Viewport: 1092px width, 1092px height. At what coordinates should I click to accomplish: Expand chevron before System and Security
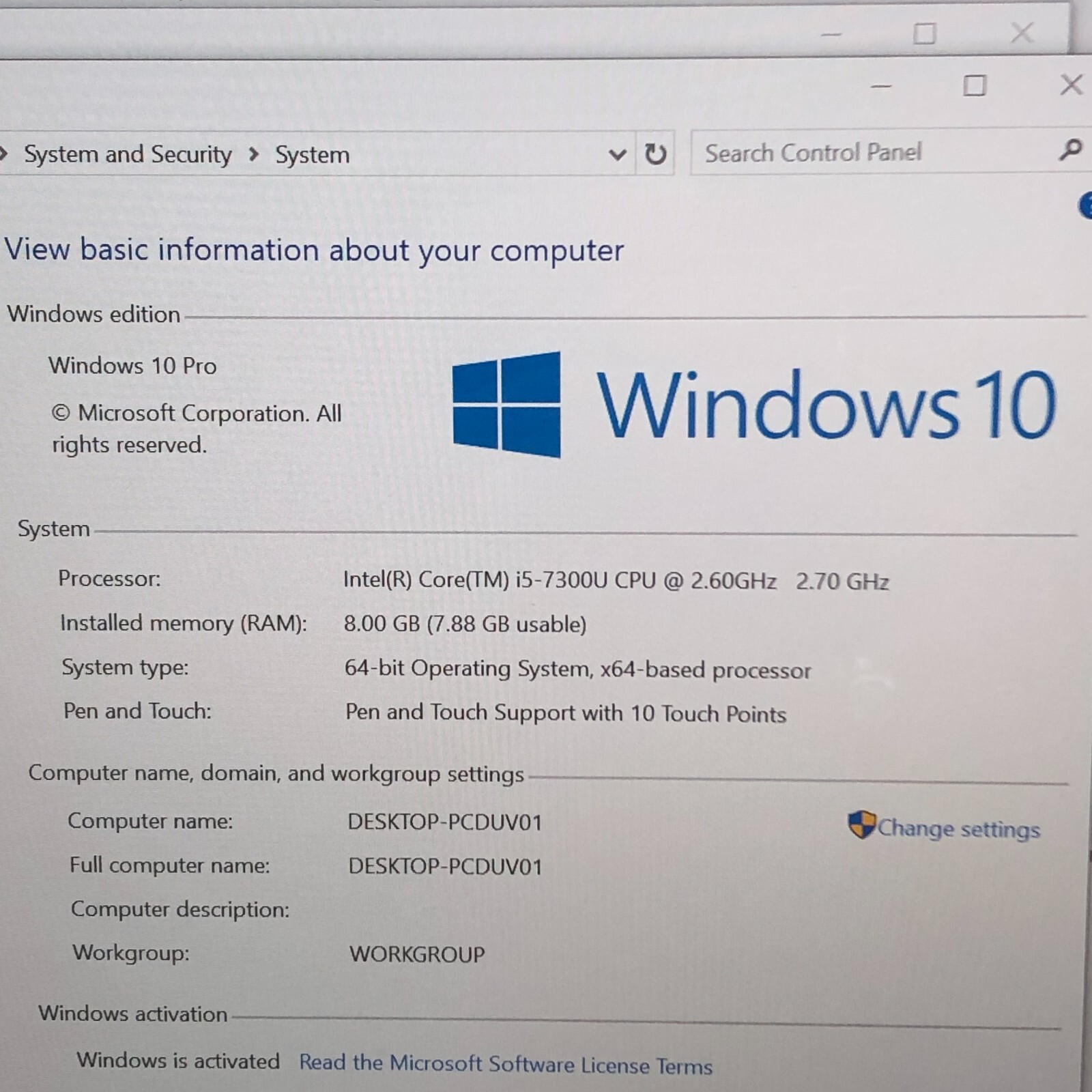coord(3,154)
